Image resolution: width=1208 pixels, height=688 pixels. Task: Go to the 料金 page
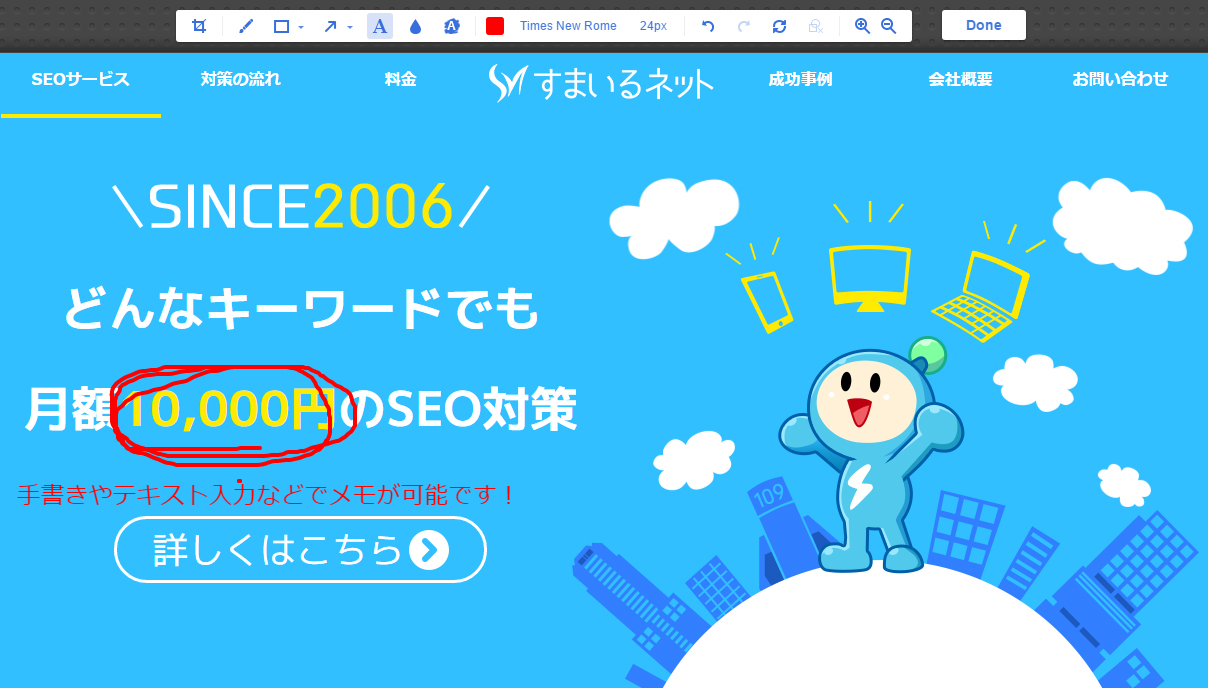pyautogui.click(x=400, y=79)
